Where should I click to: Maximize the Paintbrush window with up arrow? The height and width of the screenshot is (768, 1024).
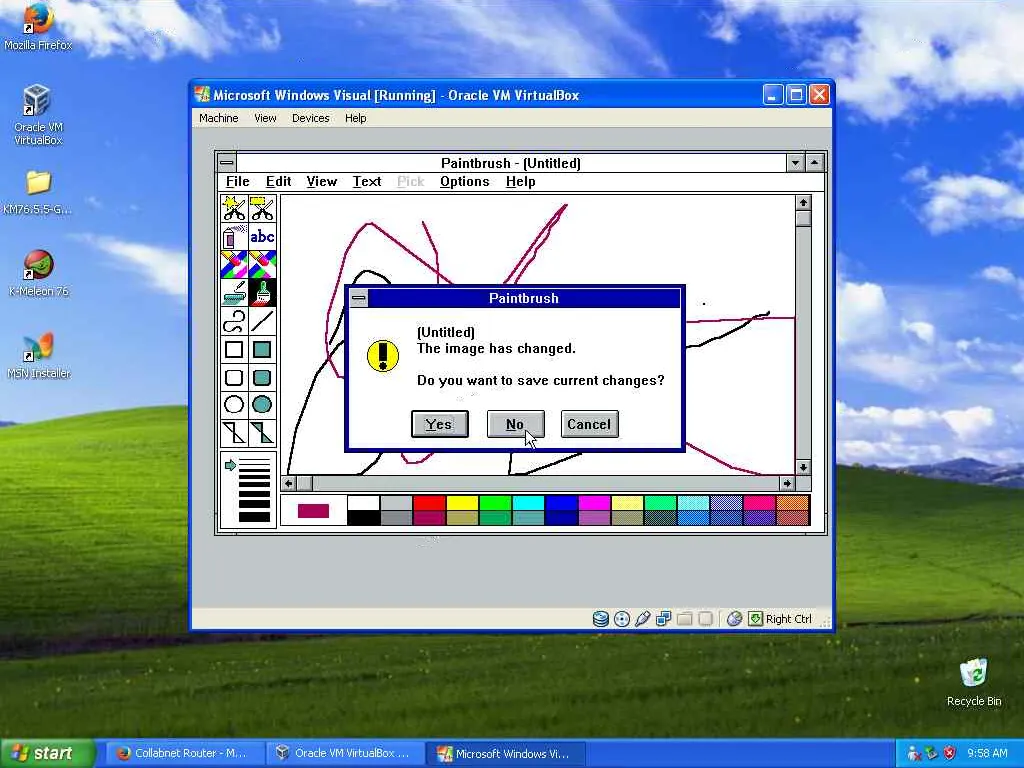coord(814,163)
